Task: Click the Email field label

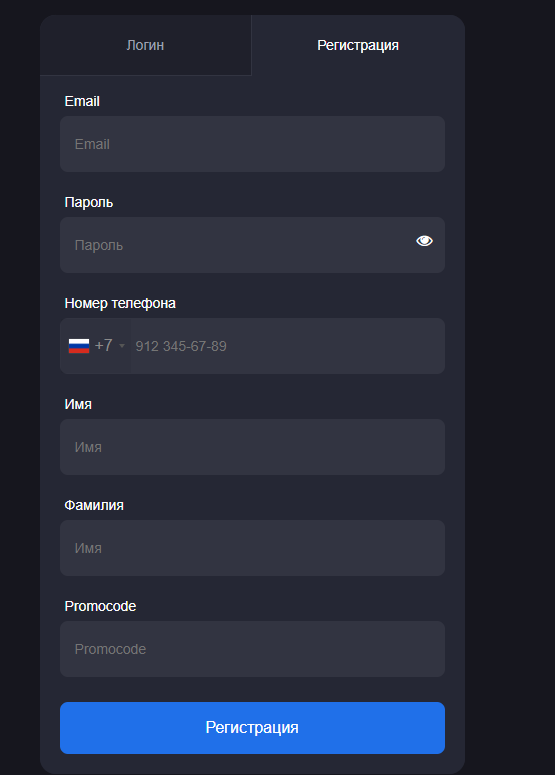Action: click(x=82, y=101)
